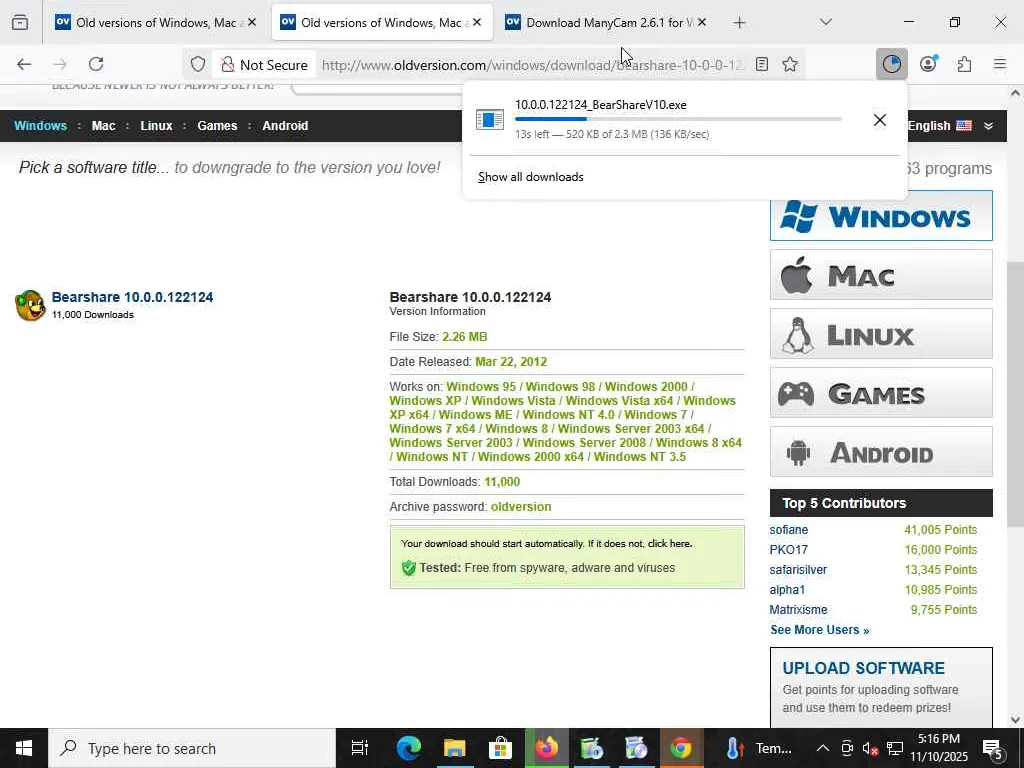Click the taskbar search box
1024x768 pixels.
192,748
